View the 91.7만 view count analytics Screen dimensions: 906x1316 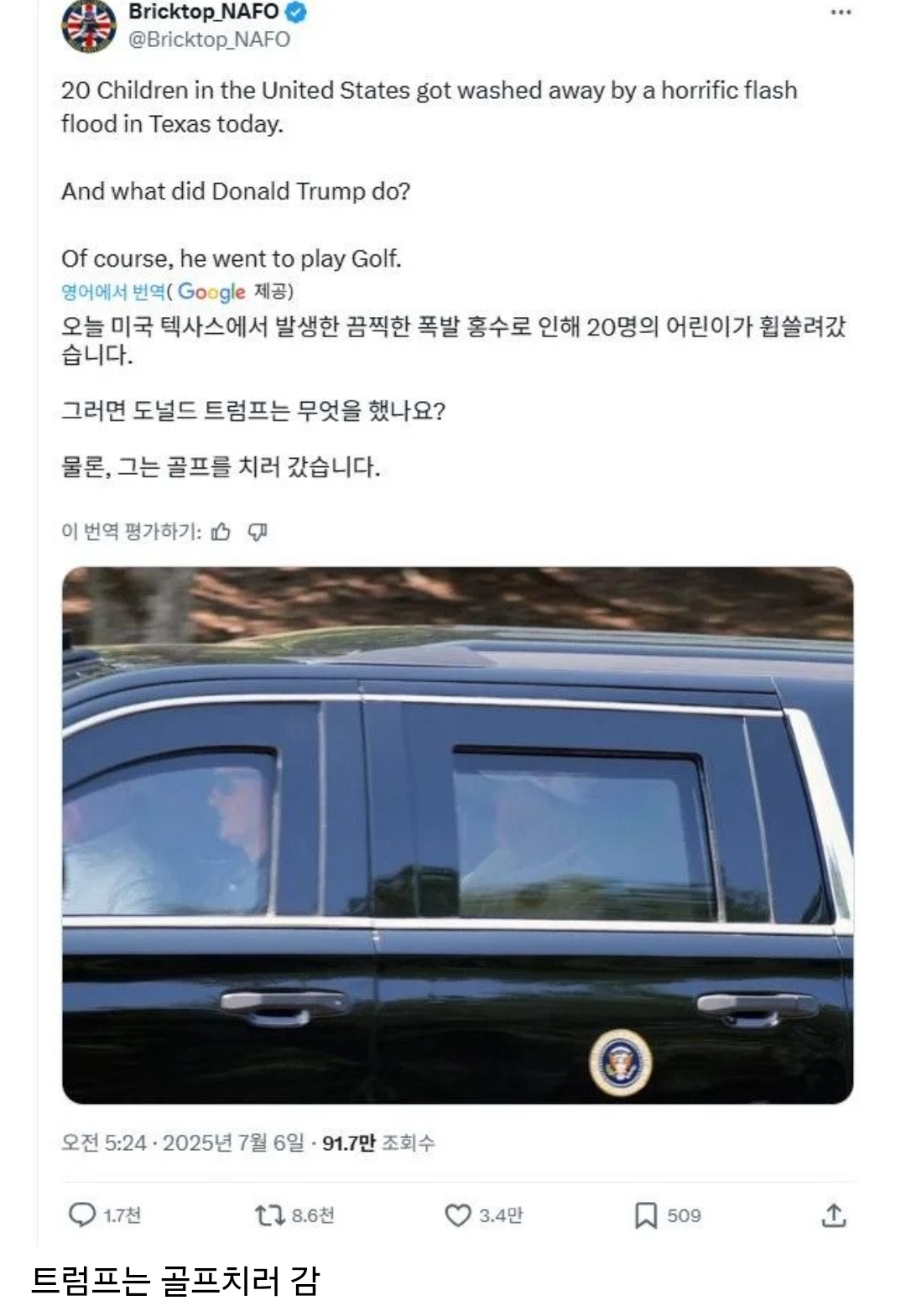378,1142
